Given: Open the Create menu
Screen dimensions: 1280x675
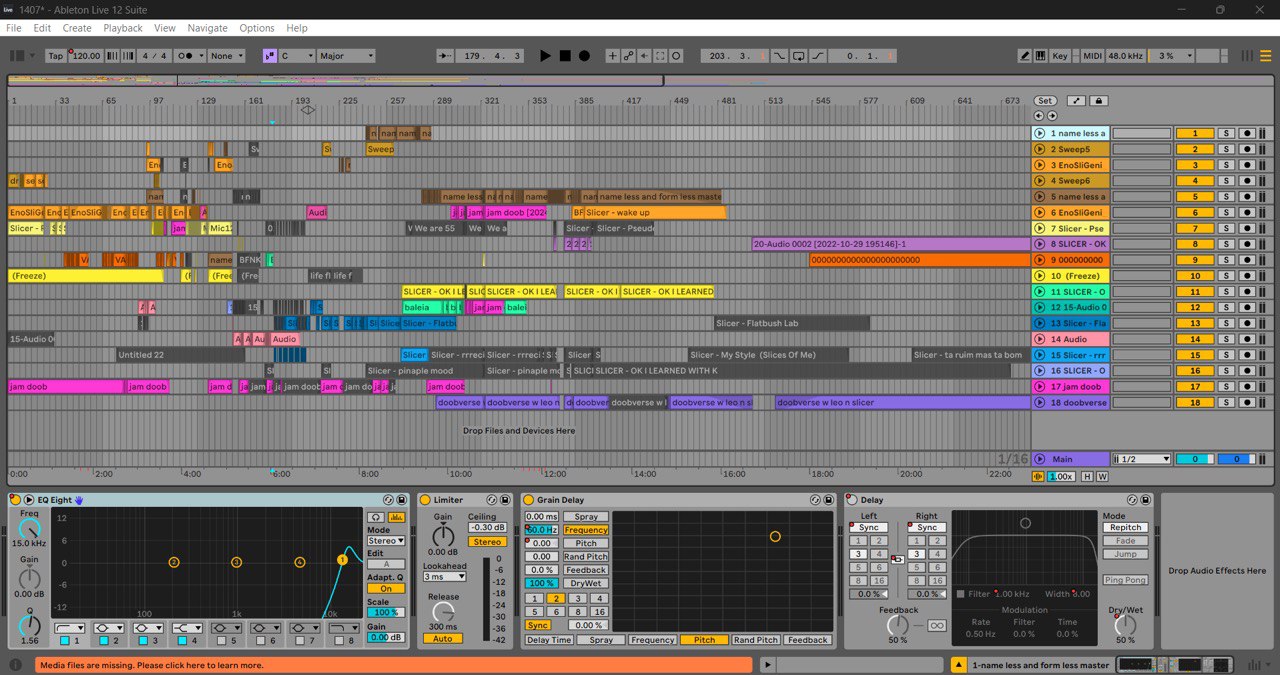Looking at the screenshot, I should 77,28.
